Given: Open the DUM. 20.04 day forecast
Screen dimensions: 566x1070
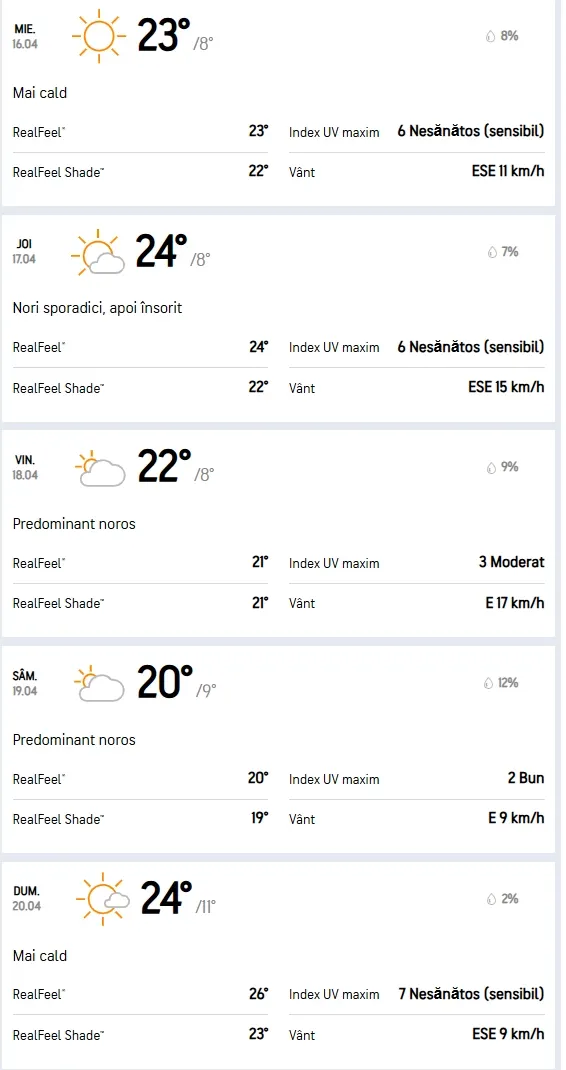Looking at the screenshot, I should 278,966.
